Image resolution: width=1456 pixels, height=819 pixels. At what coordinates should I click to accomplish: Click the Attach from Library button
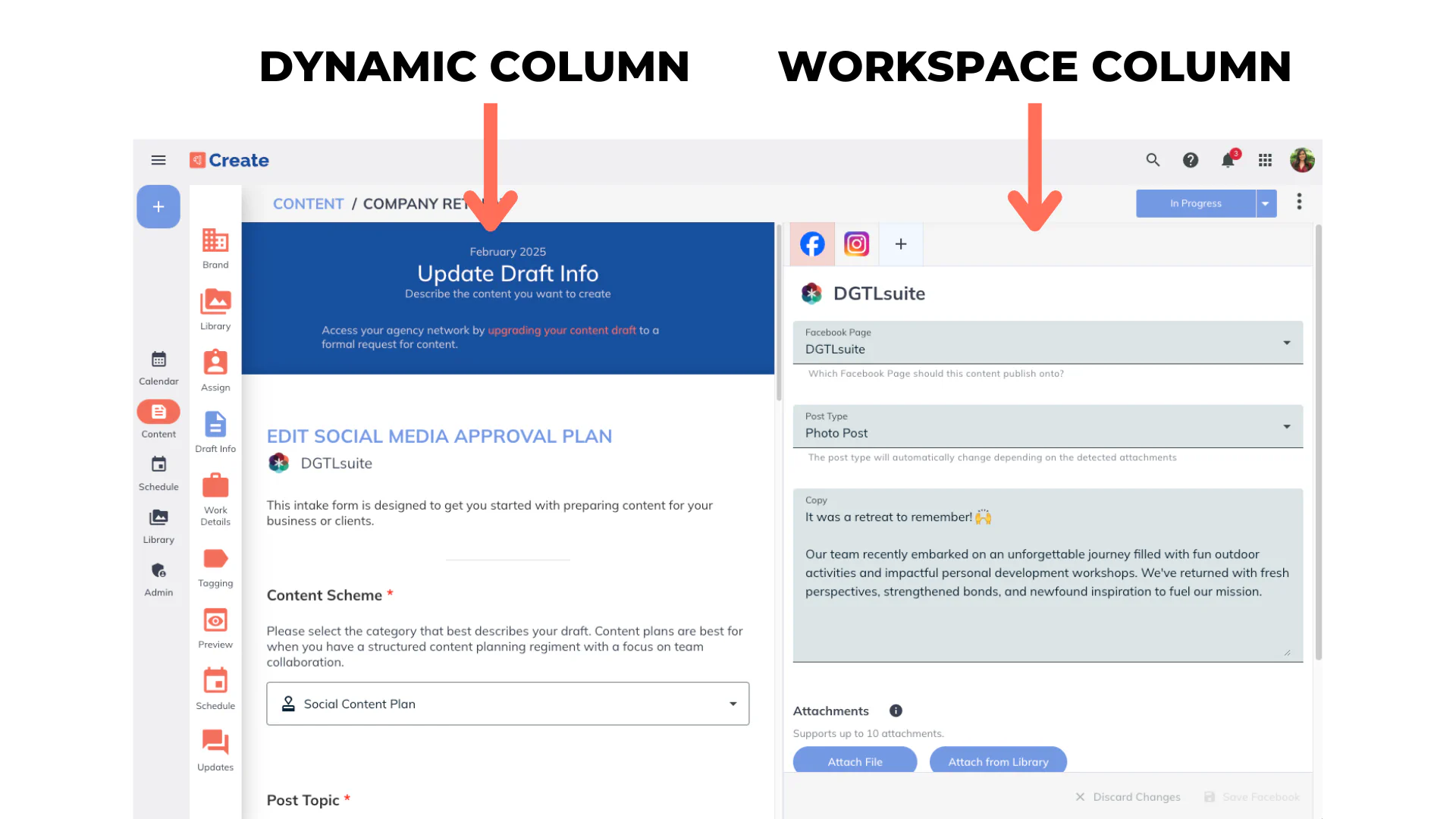point(998,761)
